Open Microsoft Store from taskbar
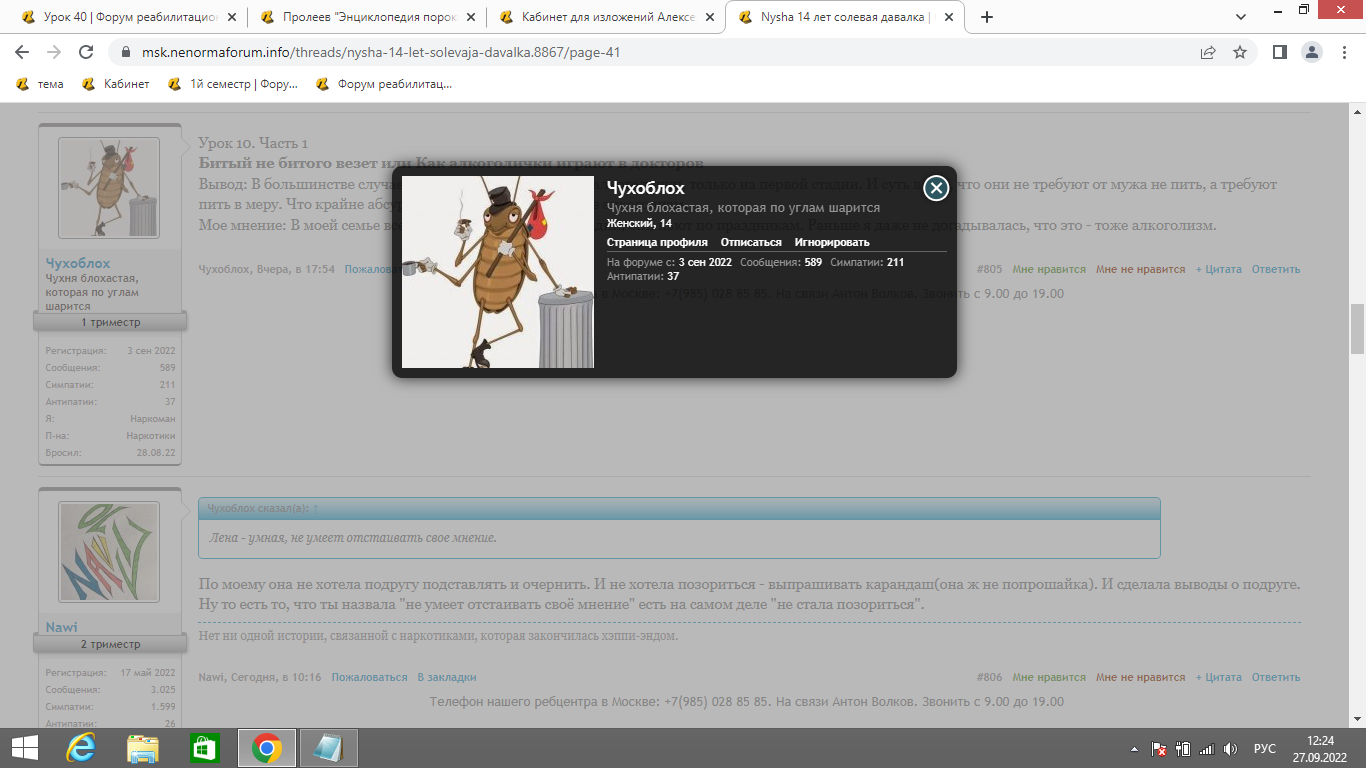Screen dimensions: 1366x768 click(204, 748)
